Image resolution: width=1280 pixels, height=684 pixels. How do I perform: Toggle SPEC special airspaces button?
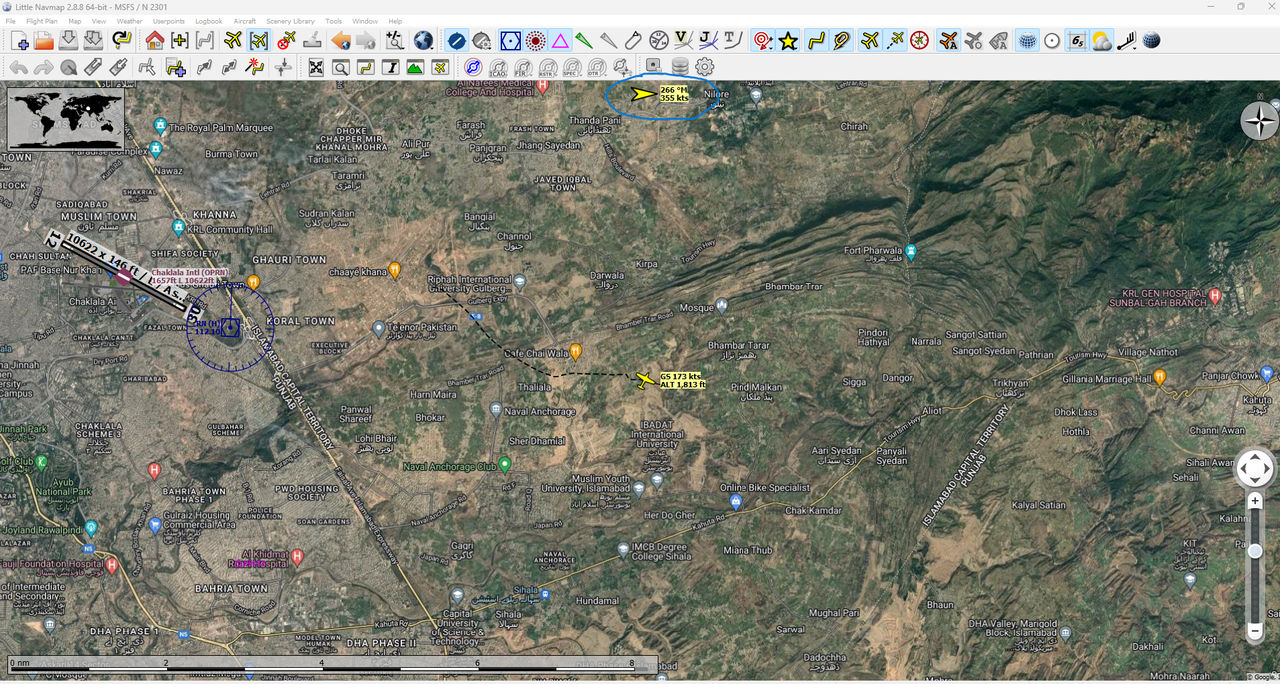pyautogui.click(x=572, y=67)
